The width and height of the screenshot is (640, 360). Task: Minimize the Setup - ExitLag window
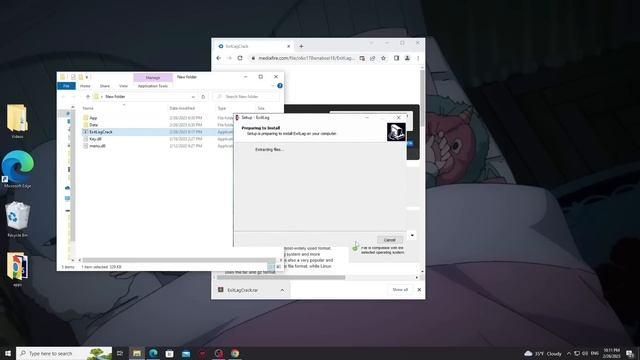[367, 118]
